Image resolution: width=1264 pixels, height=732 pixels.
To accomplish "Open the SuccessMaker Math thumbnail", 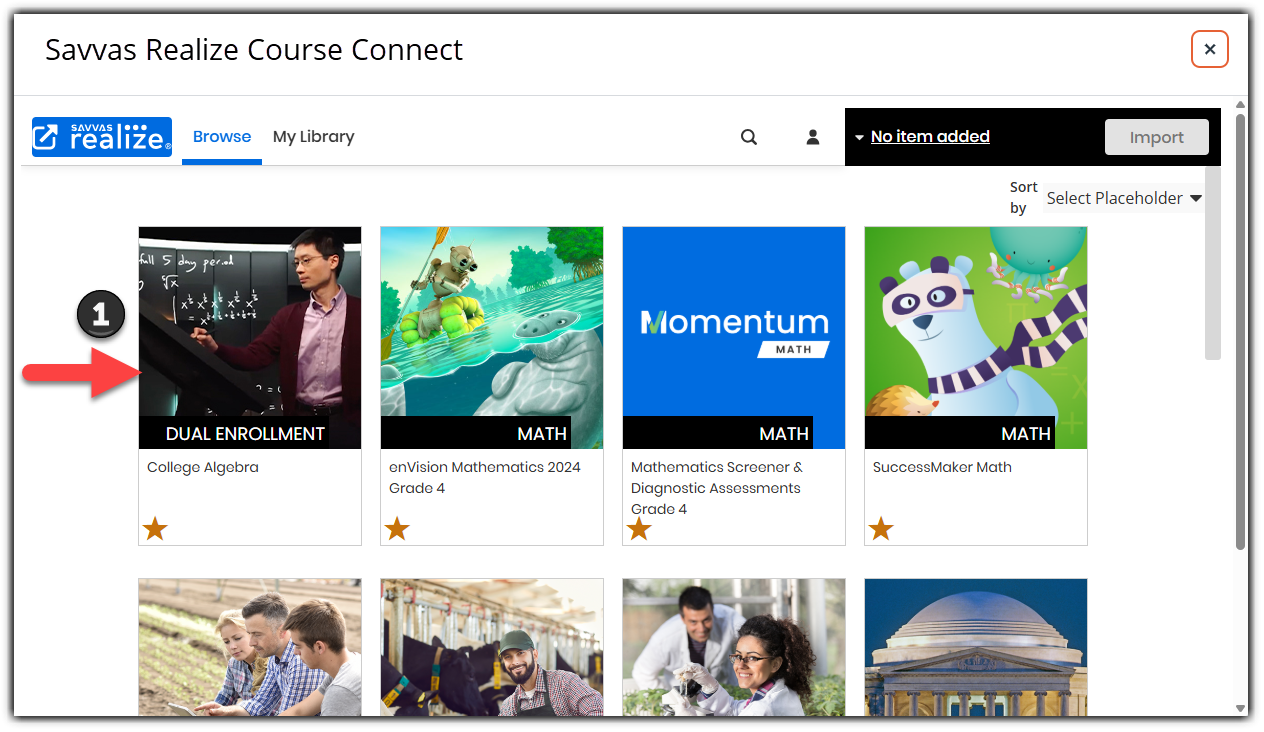I will [x=976, y=337].
